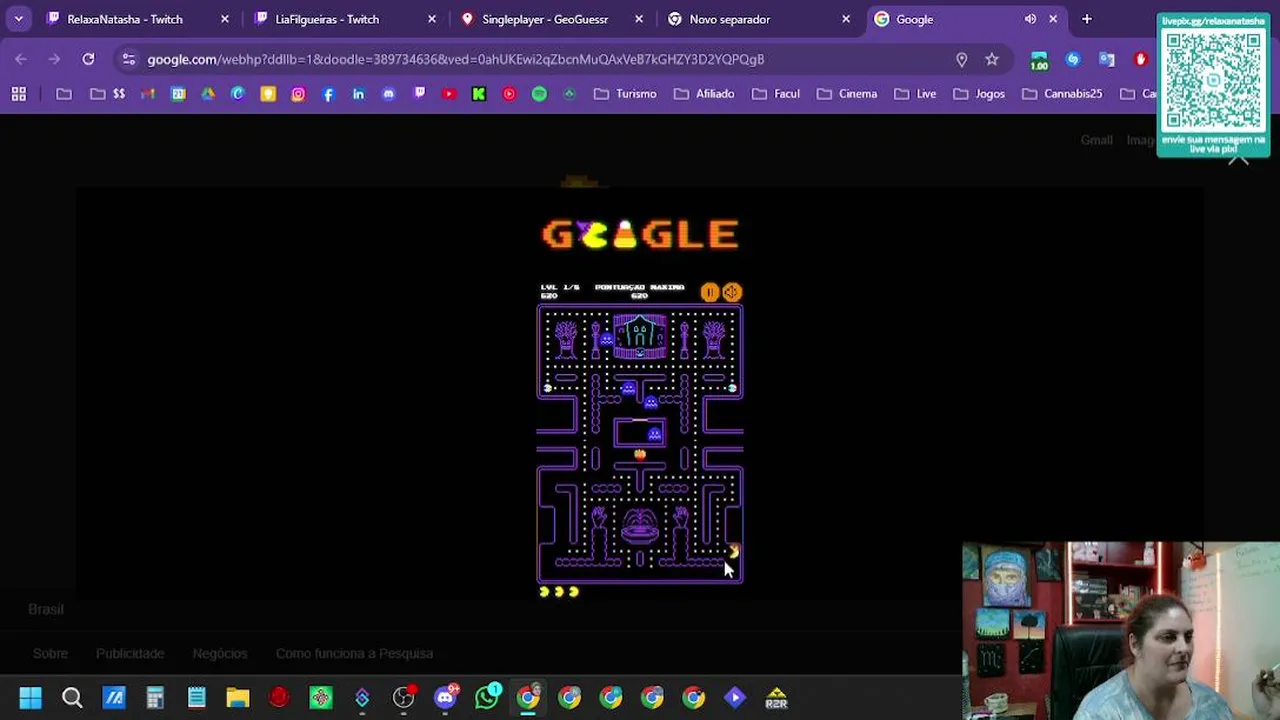Open the red YouTube bookmark

[x=449, y=94]
